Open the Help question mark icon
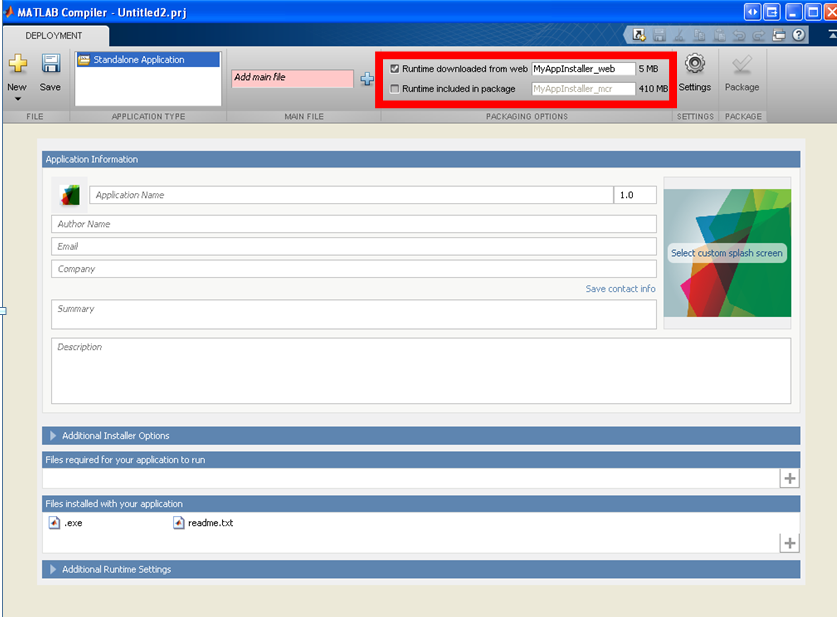 coord(799,35)
